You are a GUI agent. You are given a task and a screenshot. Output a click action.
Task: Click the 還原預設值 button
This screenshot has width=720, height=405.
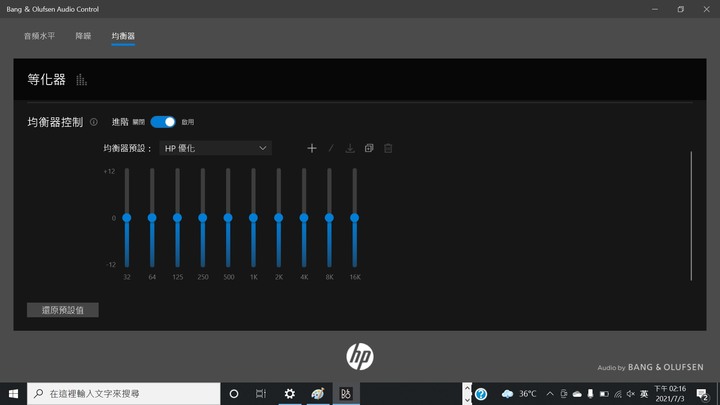tap(62, 310)
